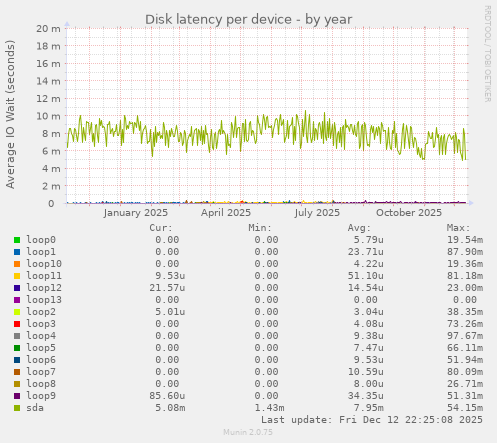Select the sda legend label
This screenshot has height=443, width=497.
tap(35, 408)
